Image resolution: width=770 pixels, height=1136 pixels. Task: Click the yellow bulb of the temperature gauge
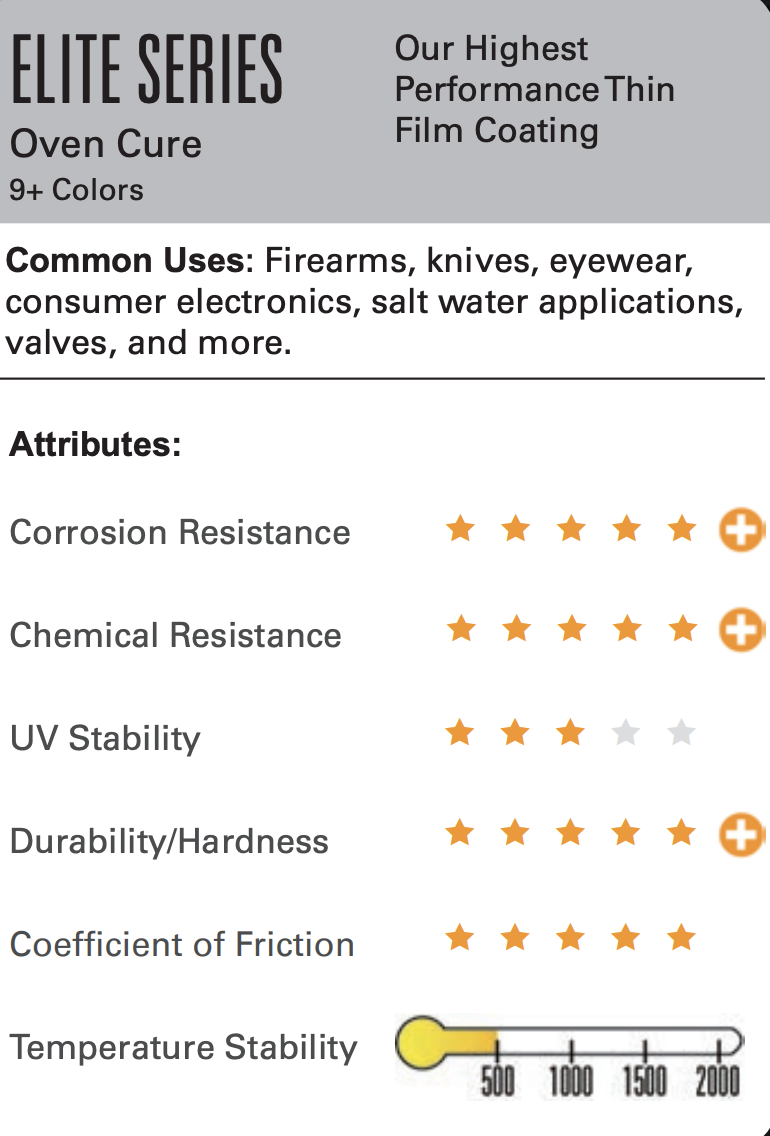pyautogui.click(x=417, y=1042)
